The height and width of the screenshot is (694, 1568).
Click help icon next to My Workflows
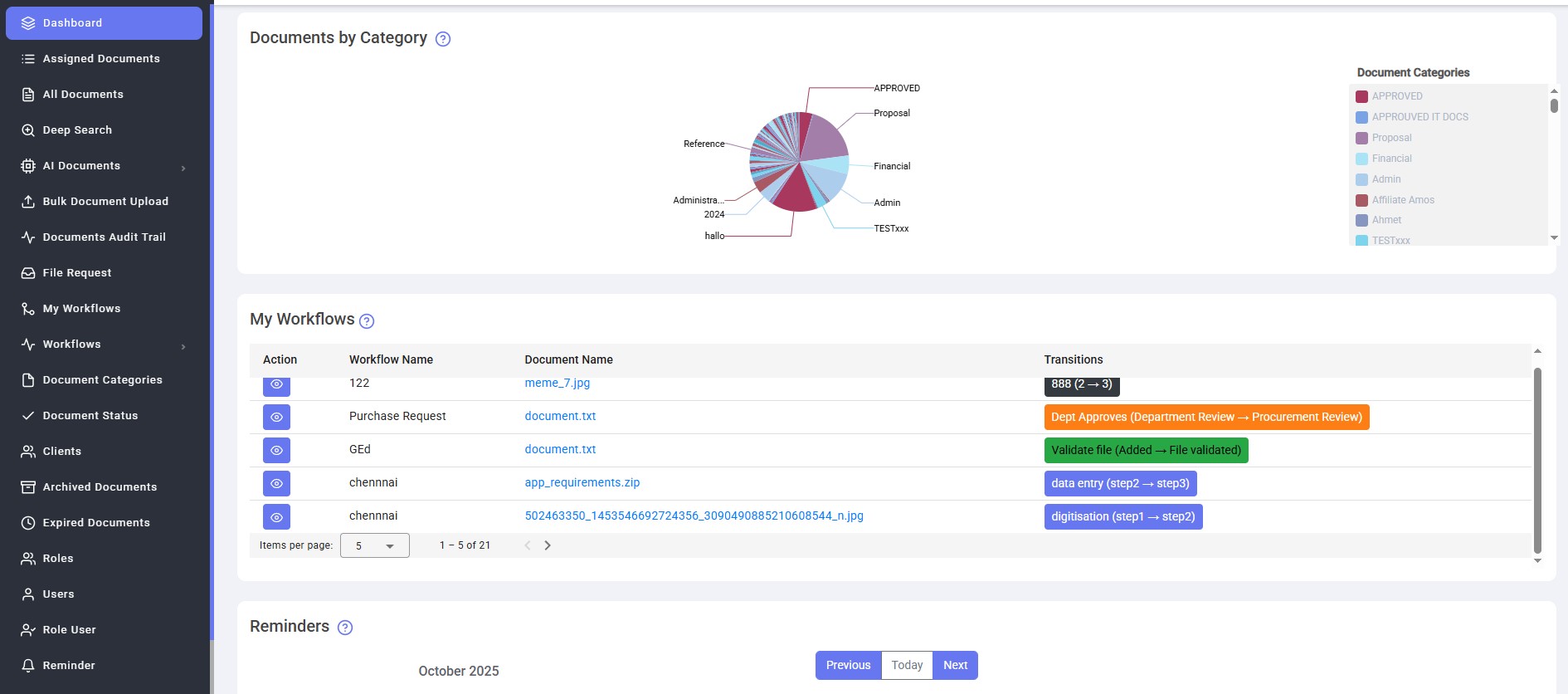[x=367, y=321]
